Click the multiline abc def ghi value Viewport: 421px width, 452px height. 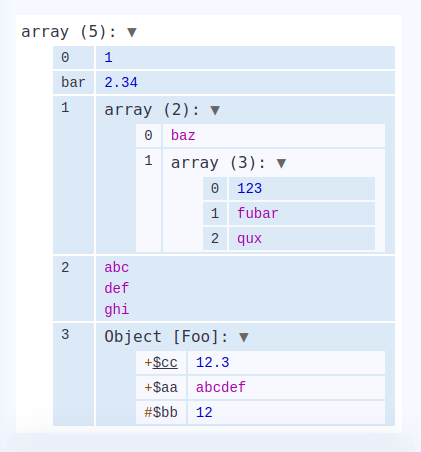(117, 288)
